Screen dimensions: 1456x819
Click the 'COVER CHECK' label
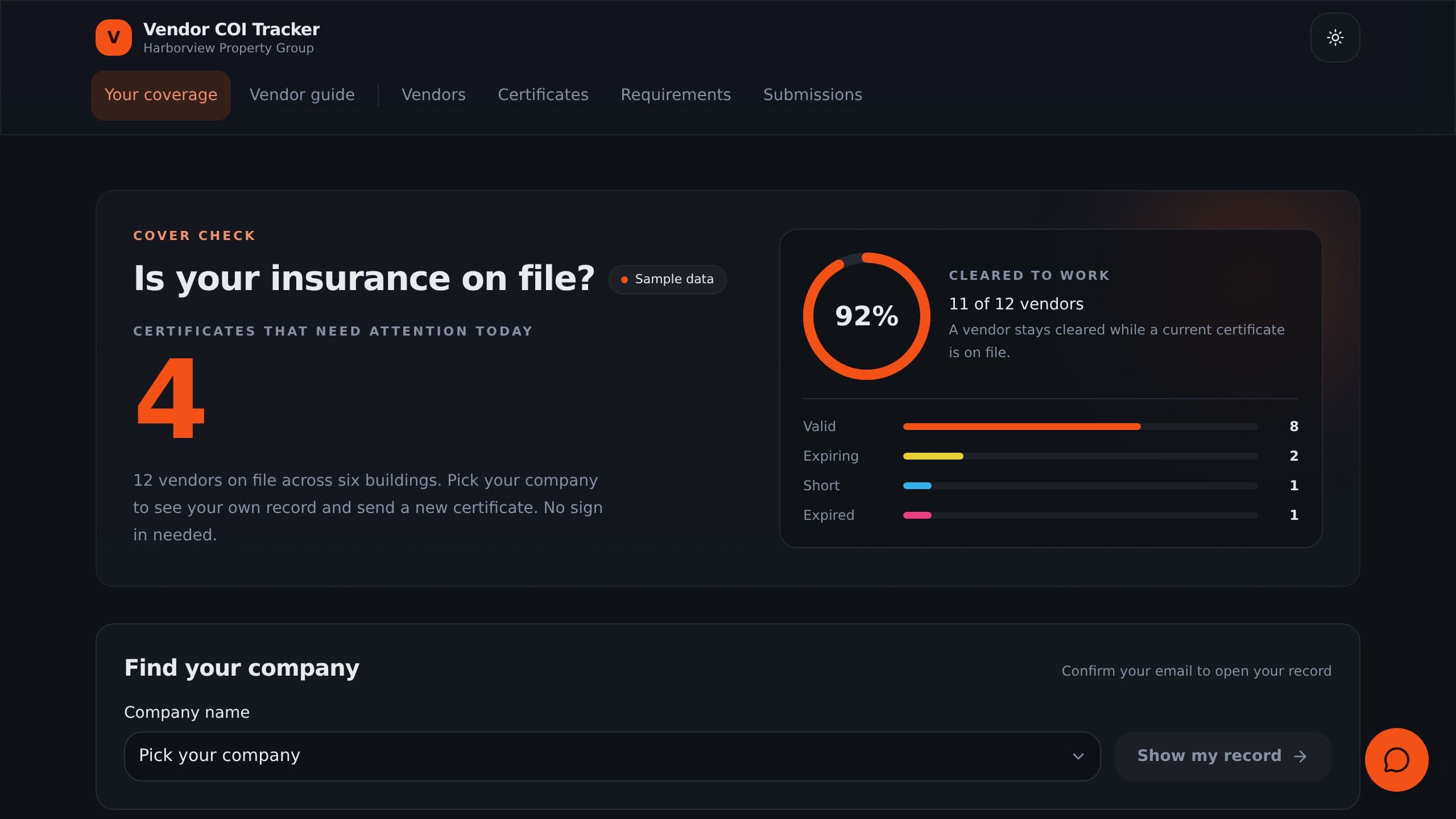[x=194, y=235]
